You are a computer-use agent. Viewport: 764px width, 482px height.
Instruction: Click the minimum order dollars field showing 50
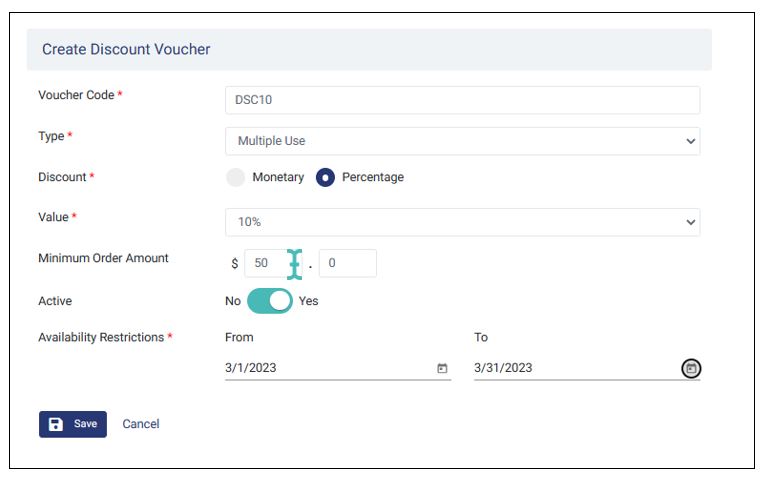[x=272, y=263]
